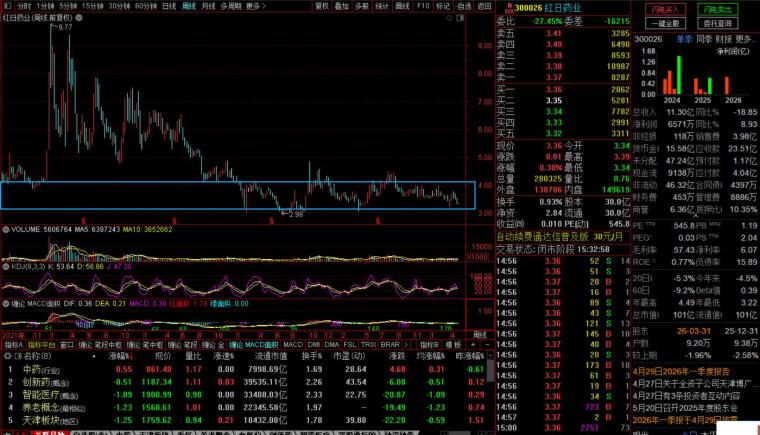The image size is (760, 435).
Task: Select the 5分钟 period
Action: click(x=68, y=6)
